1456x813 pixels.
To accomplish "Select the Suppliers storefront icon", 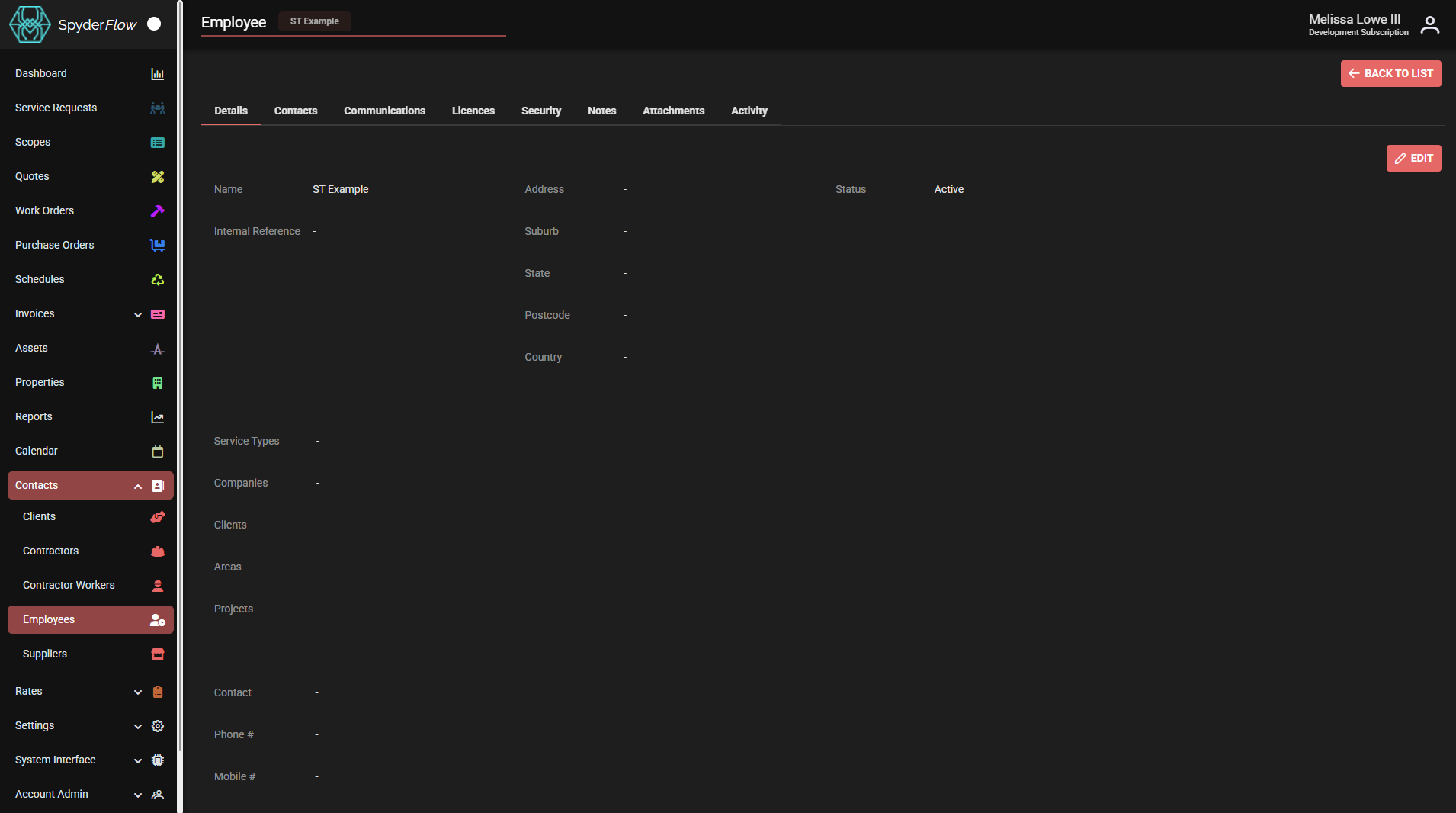I will pyautogui.click(x=157, y=654).
